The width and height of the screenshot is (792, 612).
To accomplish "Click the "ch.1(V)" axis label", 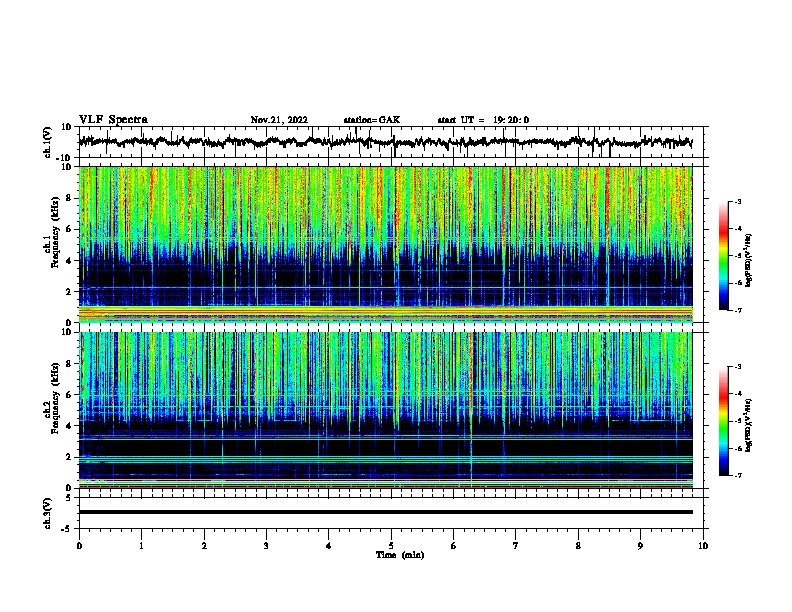I will coord(47,142).
